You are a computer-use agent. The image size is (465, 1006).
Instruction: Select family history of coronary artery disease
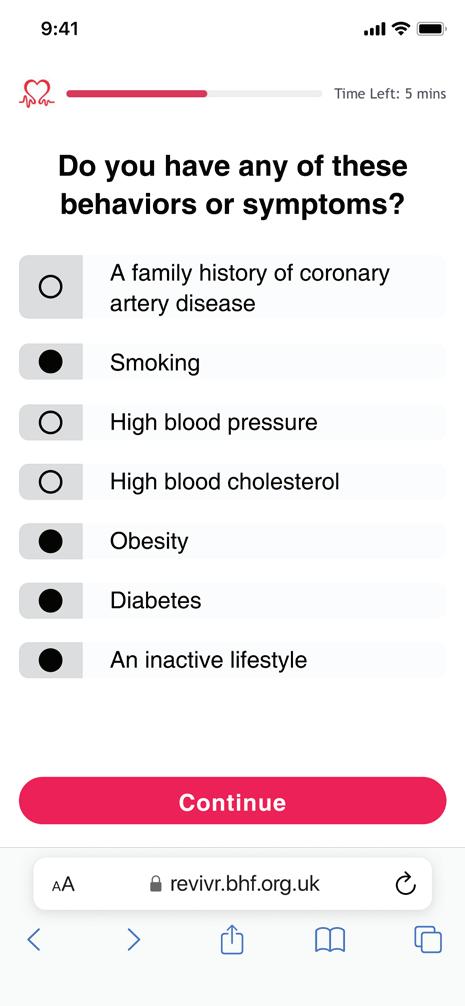[232, 287]
